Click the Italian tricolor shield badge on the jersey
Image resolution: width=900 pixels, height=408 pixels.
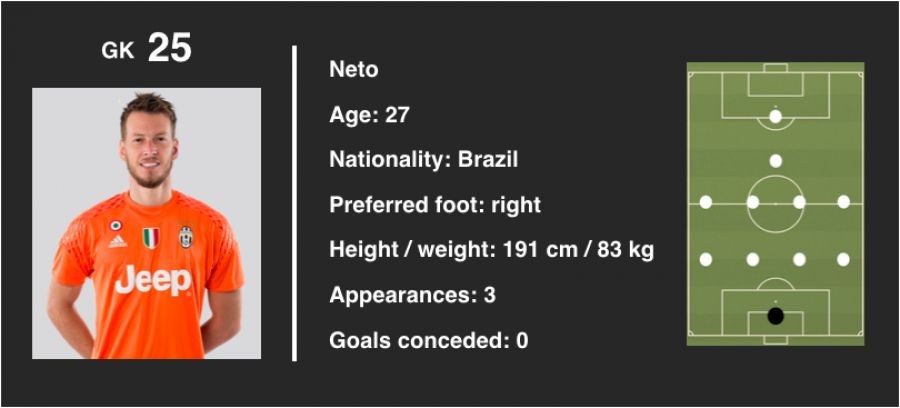151,238
